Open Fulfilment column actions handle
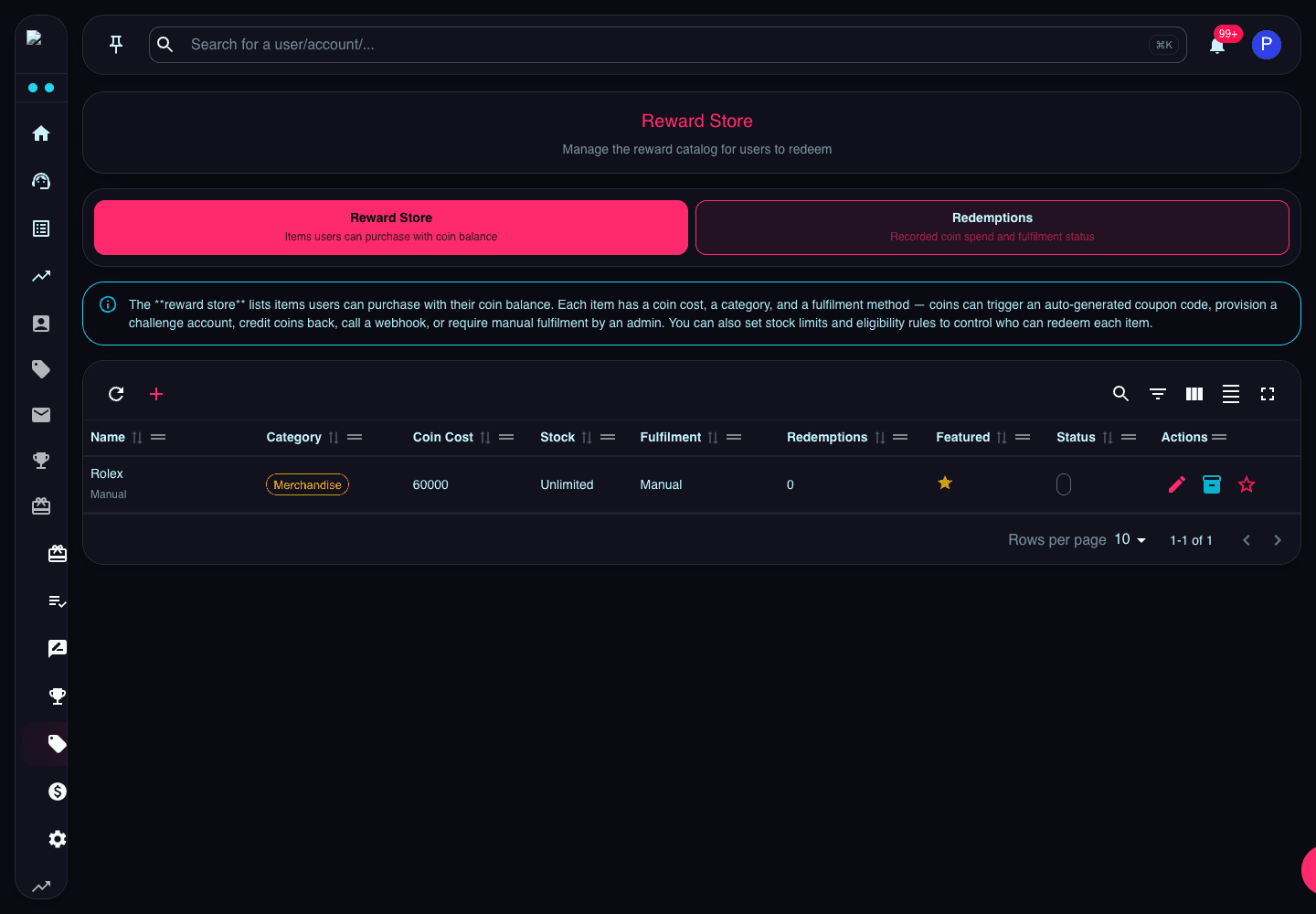1316x914 pixels. [x=734, y=437]
